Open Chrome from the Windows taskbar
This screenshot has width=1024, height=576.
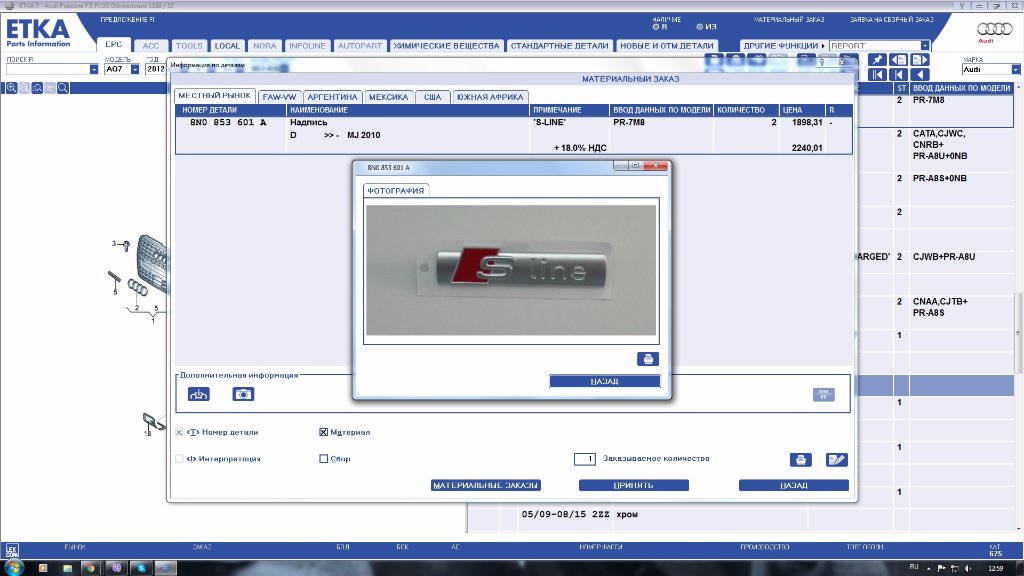click(x=90, y=567)
